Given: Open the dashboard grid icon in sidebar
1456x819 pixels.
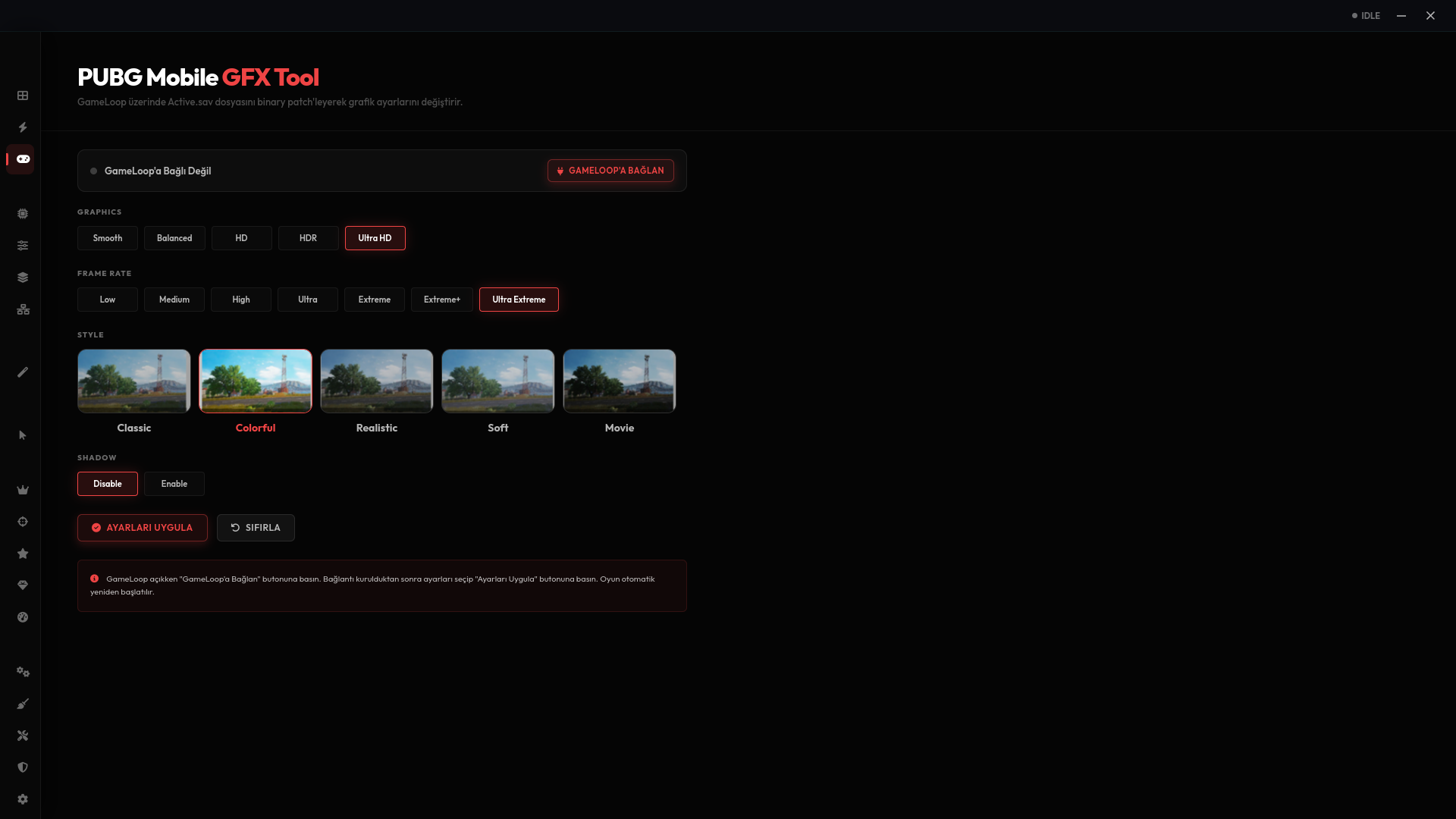Looking at the screenshot, I should tap(23, 96).
